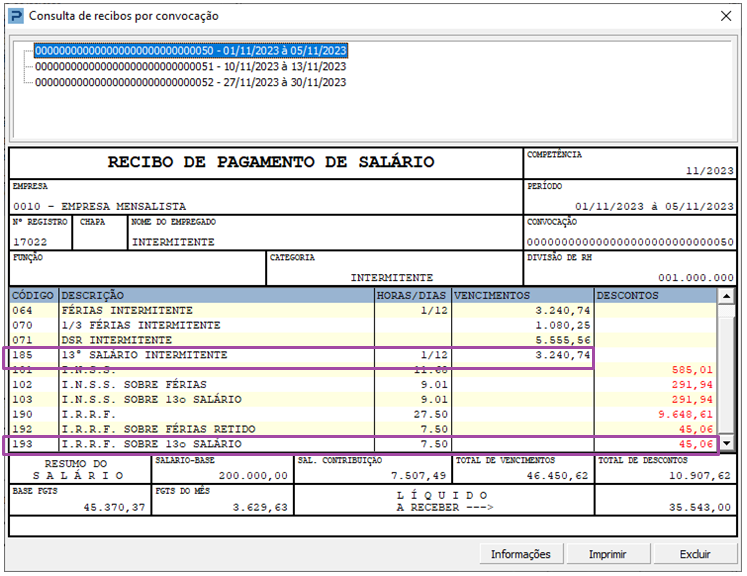The height and width of the screenshot is (576, 747).
Task: Select convocation ending 051 from 10/11/2023
Action: [191, 66]
